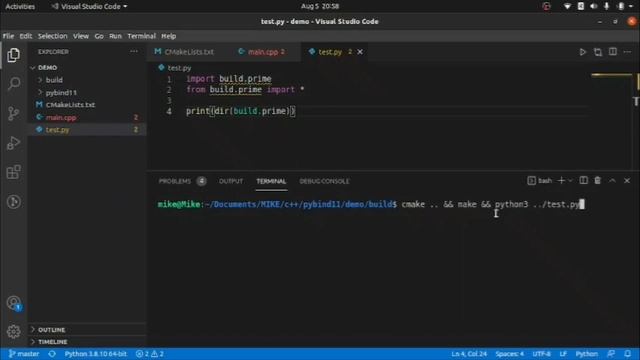Click the feedback icon in the status bar
The height and width of the screenshot is (360, 640).
[611, 354]
